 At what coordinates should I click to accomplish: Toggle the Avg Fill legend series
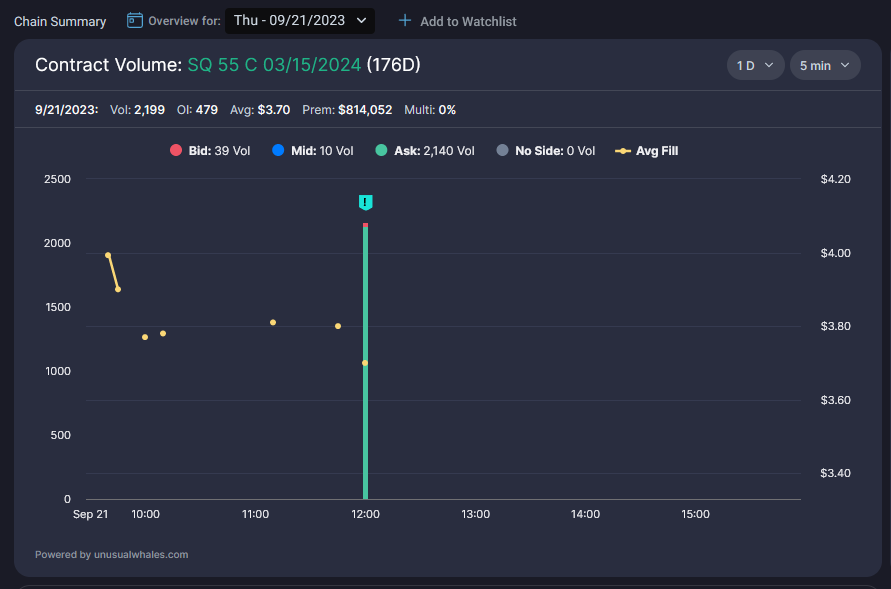(x=647, y=151)
